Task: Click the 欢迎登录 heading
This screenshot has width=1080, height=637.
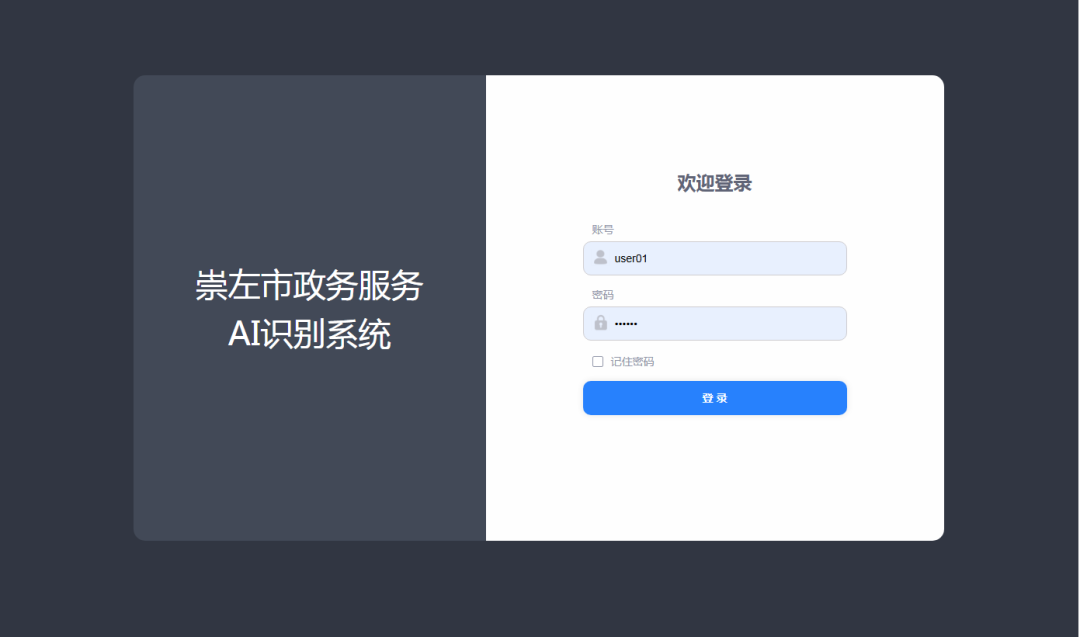Action: (714, 183)
